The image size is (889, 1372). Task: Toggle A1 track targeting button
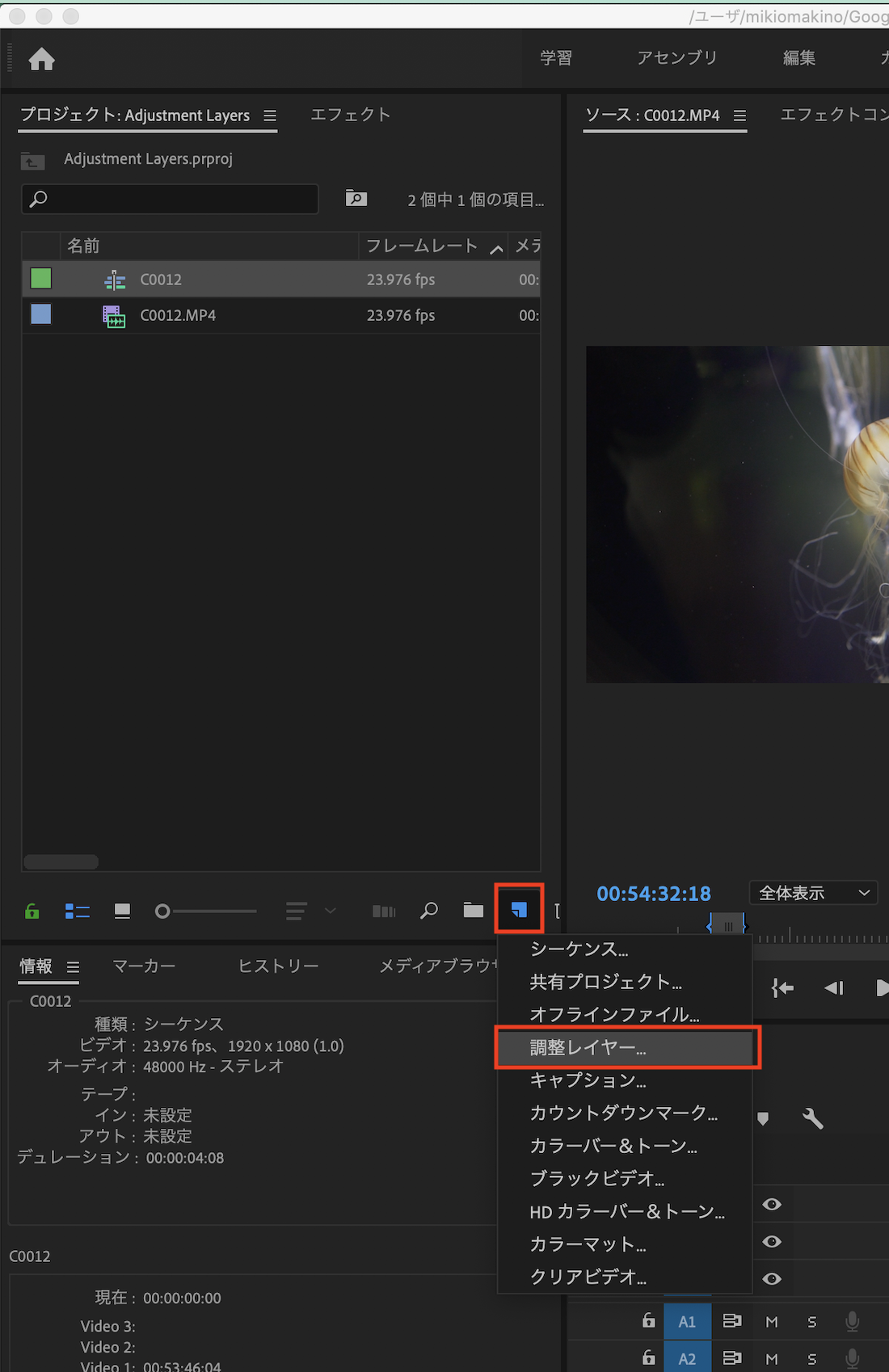pyautogui.click(x=688, y=1322)
